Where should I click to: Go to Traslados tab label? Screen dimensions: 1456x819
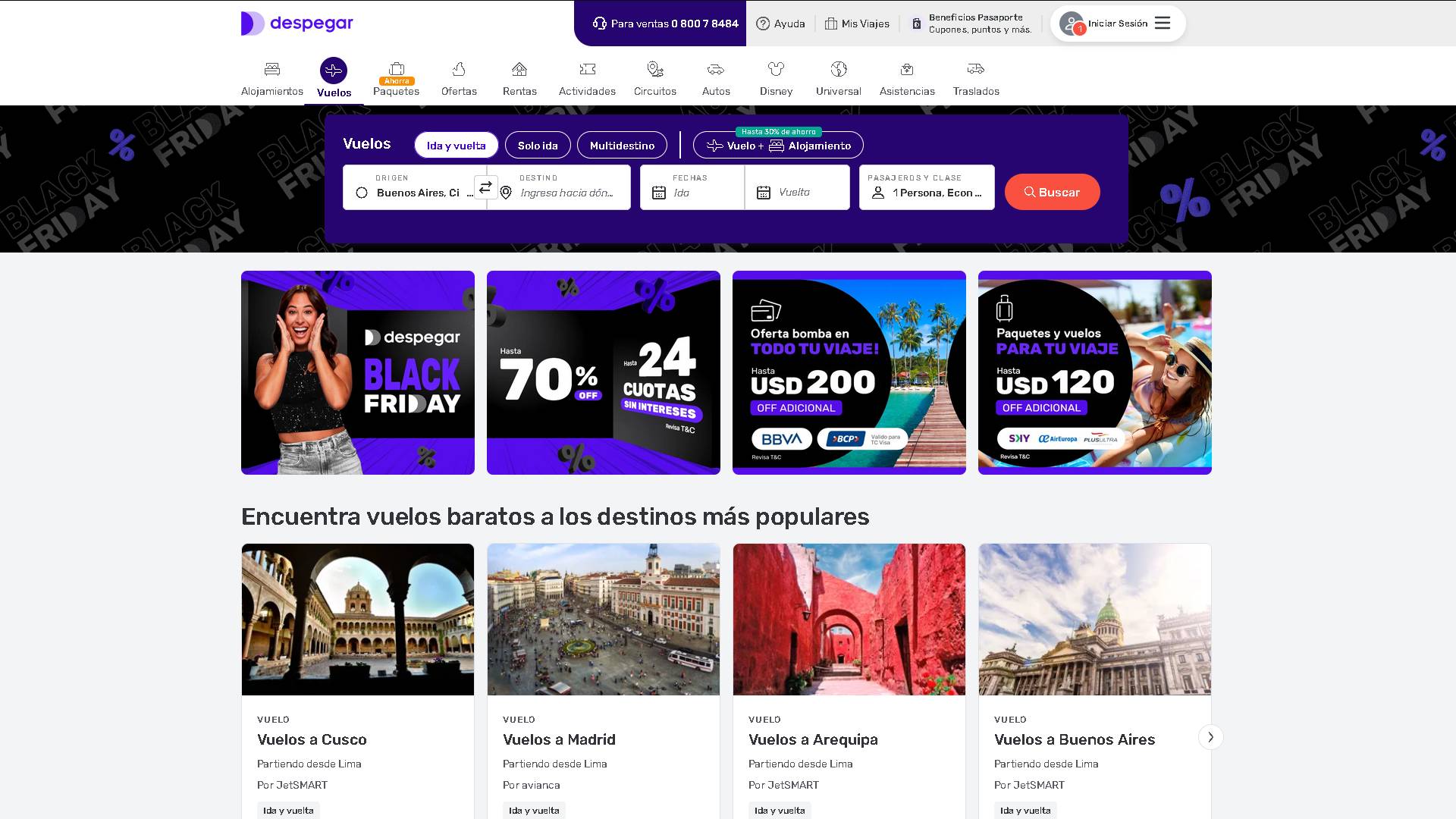point(976,91)
